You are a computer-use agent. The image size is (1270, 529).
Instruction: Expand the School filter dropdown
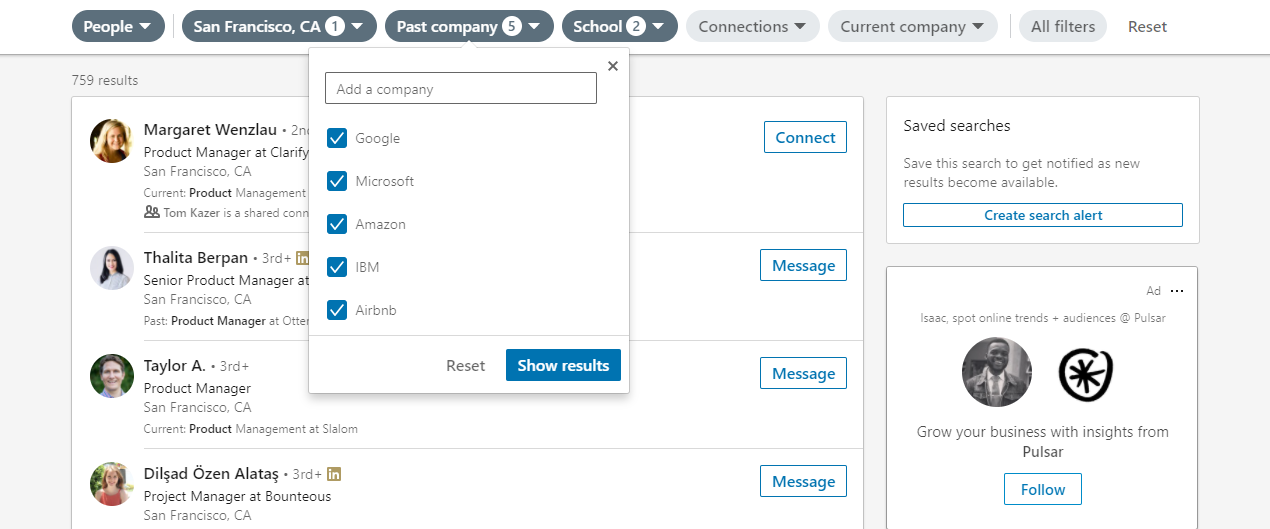tap(619, 27)
